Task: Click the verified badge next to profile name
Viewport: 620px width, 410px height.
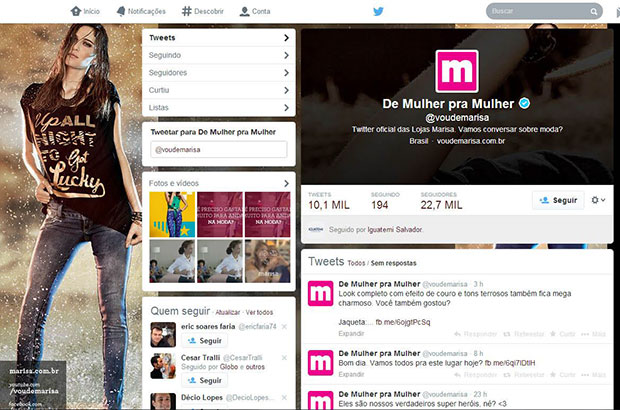Action: coord(524,103)
